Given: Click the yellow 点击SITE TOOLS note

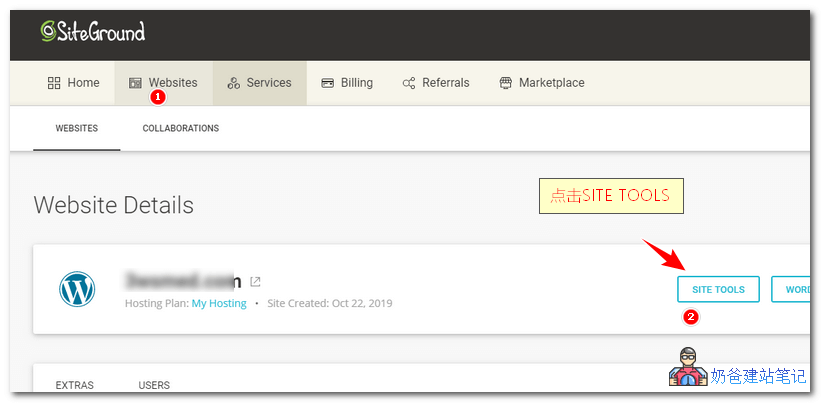Looking at the screenshot, I should (610, 195).
